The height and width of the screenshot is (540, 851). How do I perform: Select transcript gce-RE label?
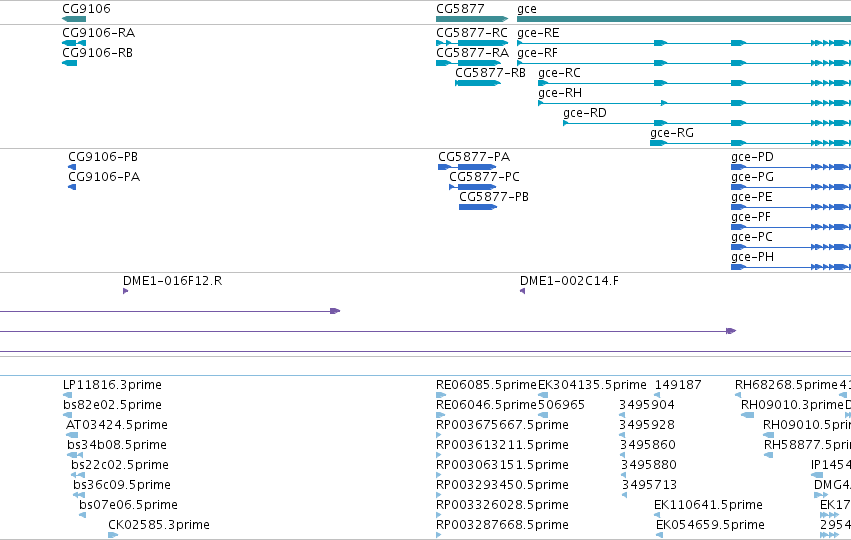pos(538,33)
